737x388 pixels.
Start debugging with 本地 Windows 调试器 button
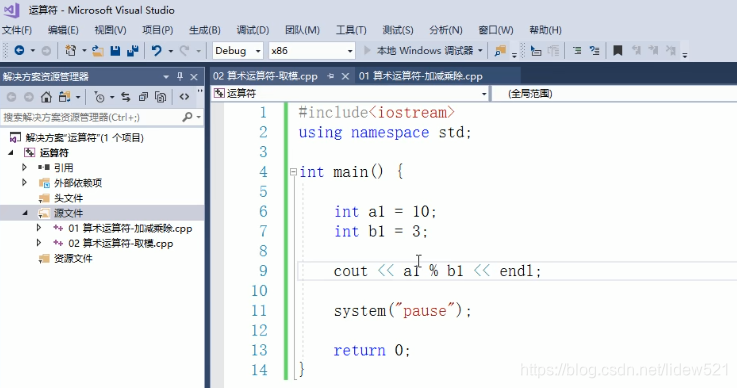pos(419,50)
